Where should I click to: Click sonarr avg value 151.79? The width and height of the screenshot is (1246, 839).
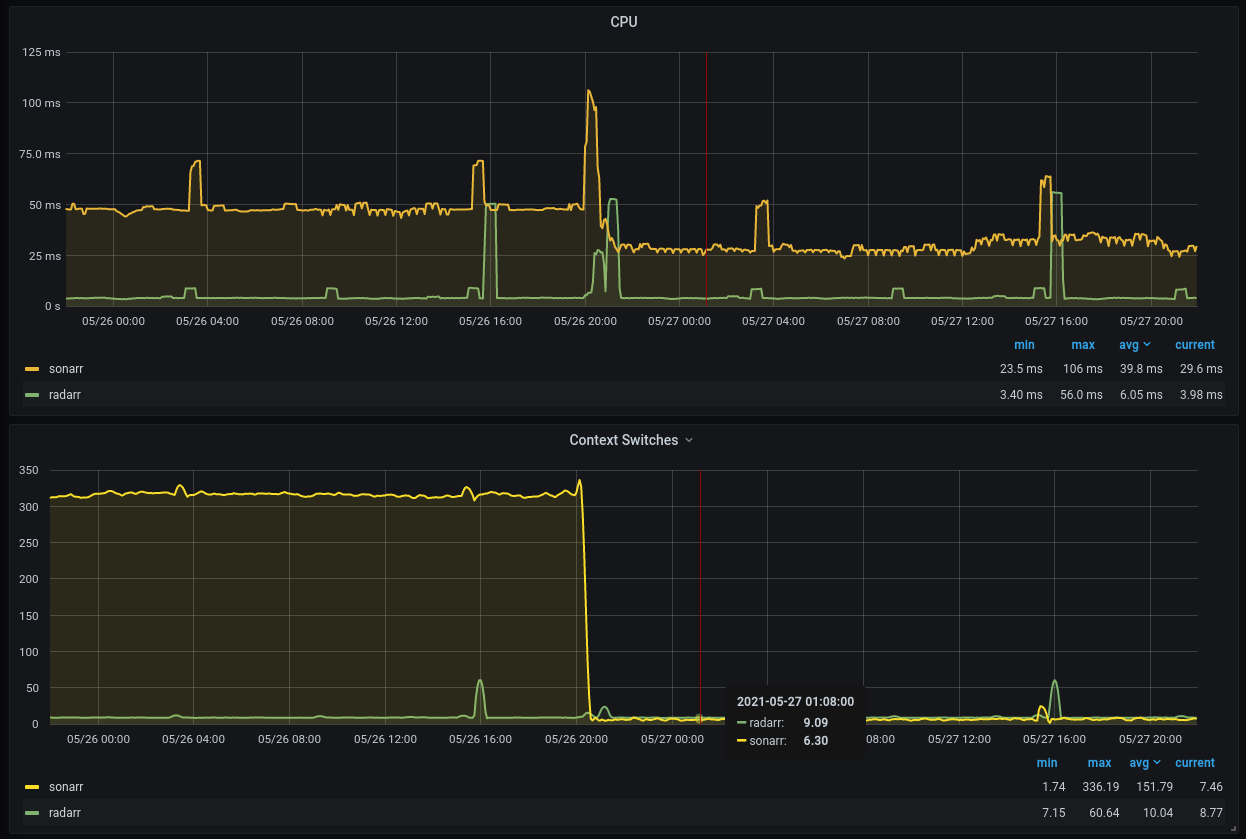coord(1154,787)
